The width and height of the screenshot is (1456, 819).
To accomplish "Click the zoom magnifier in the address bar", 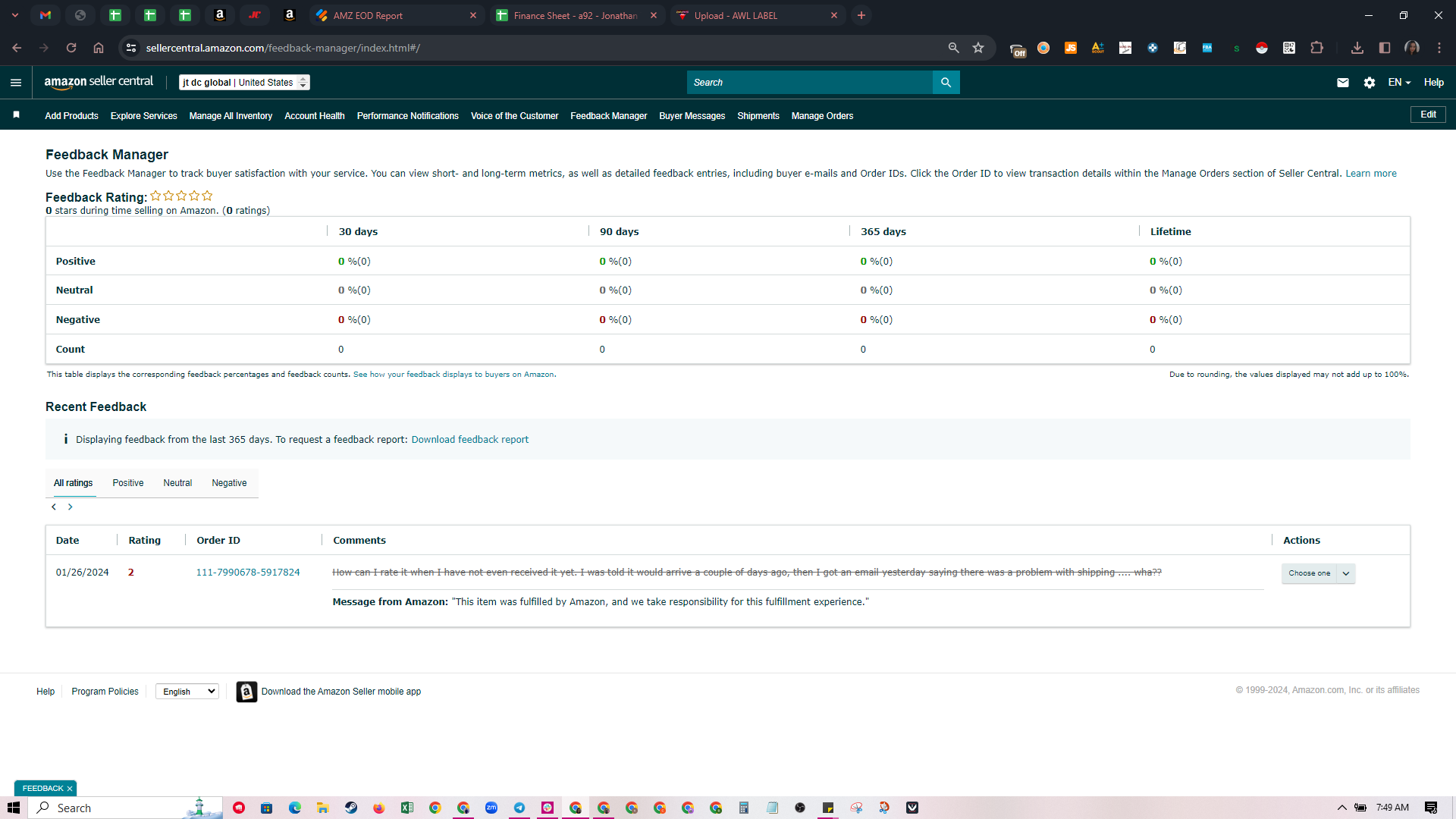I will [x=954, y=48].
